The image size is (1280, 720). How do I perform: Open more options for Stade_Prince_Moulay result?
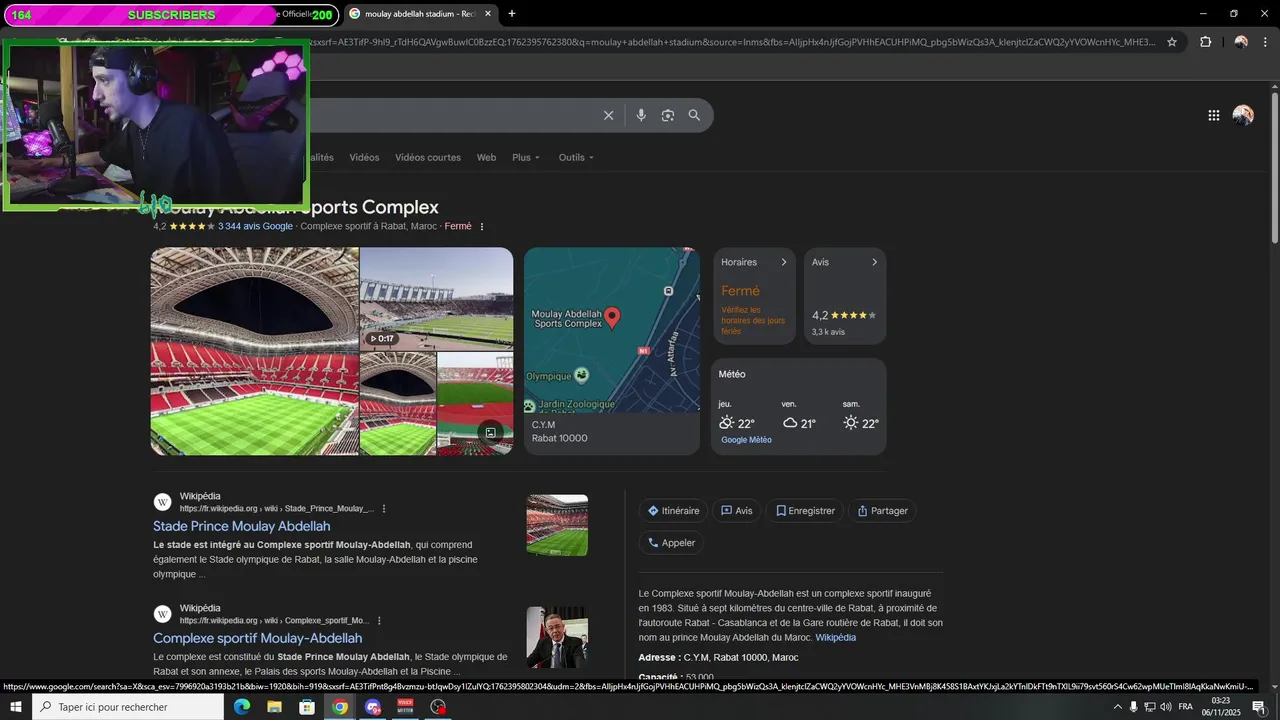coord(383,508)
